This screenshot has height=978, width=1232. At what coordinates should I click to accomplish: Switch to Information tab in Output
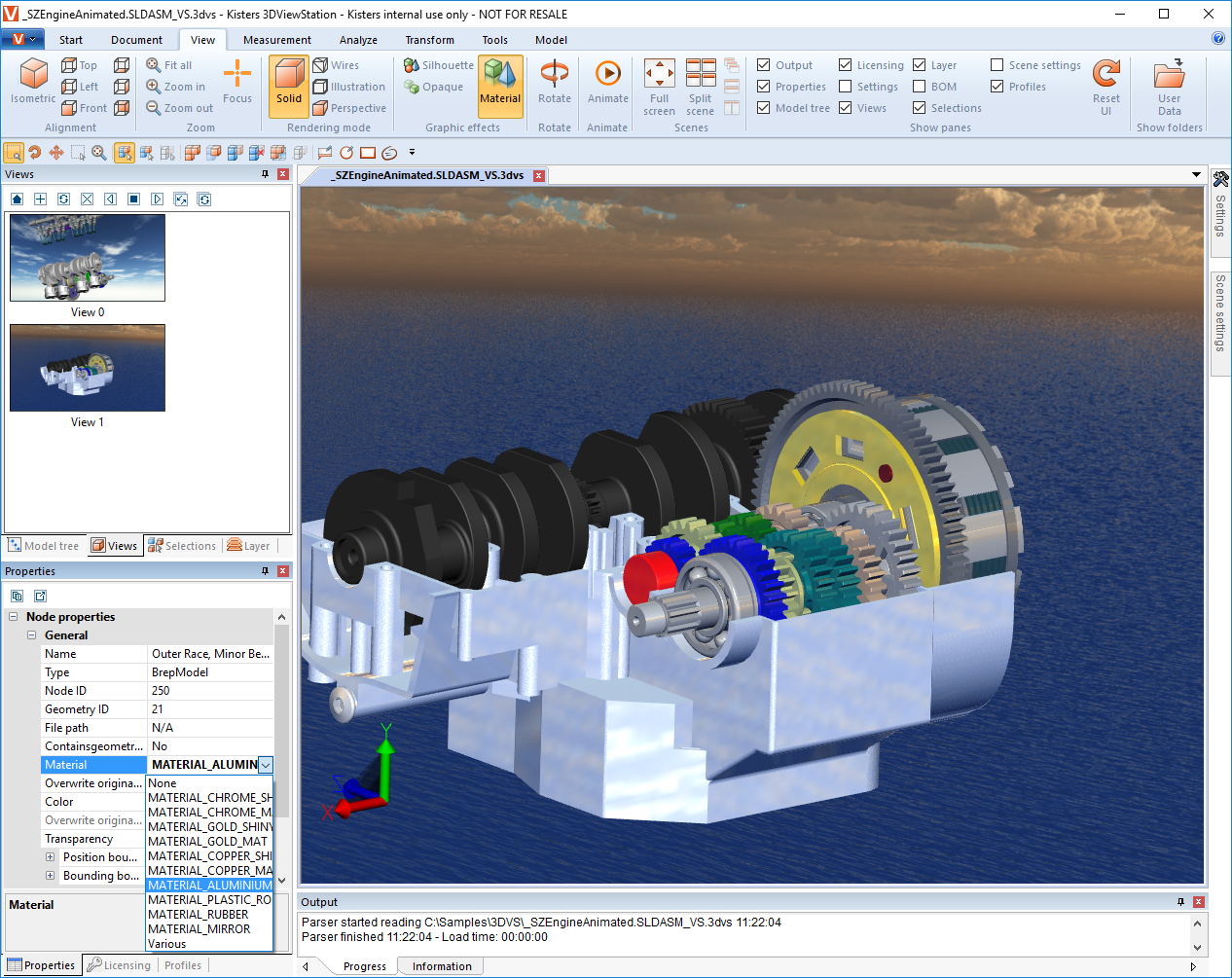442,966
